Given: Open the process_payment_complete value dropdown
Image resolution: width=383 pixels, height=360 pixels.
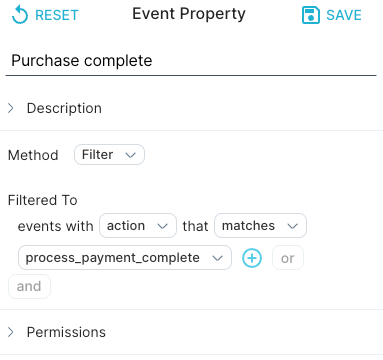Looking at the screenshot, I should 125,258.
